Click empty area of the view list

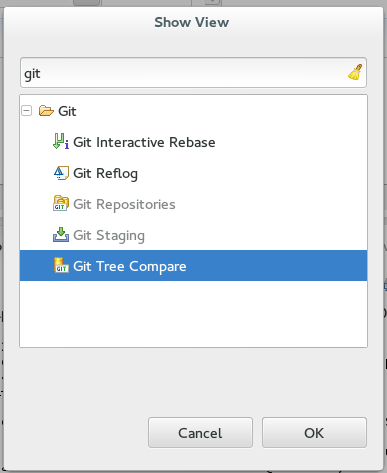tap(193, 313)
